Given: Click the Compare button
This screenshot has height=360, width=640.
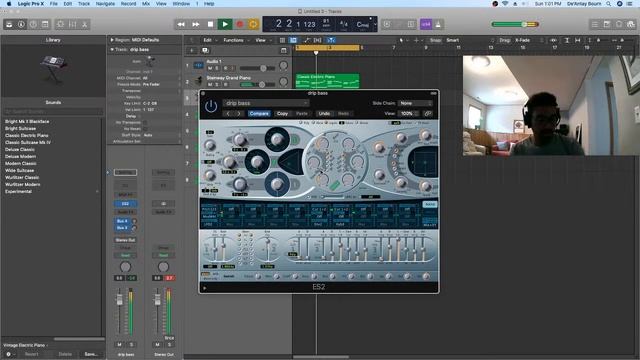Looking at the screenshot, I should pos(259,113).
